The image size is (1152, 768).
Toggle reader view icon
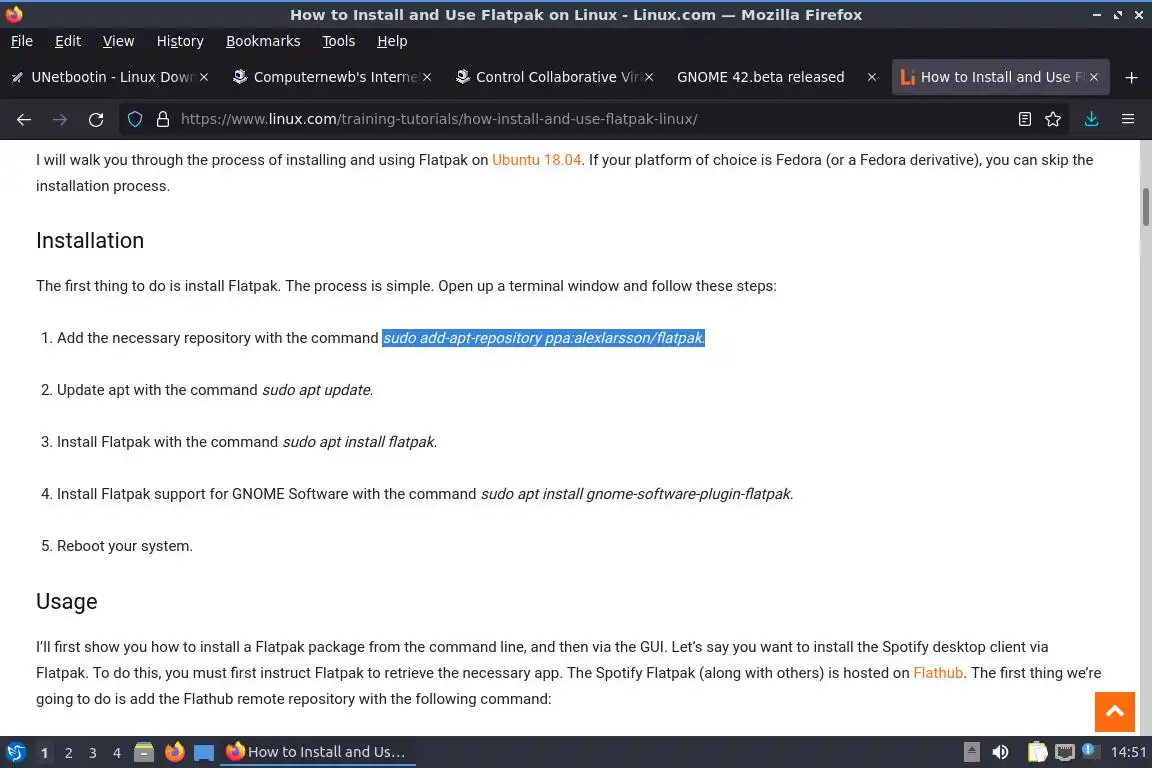pyautogui.click(x=1024, y=119)
